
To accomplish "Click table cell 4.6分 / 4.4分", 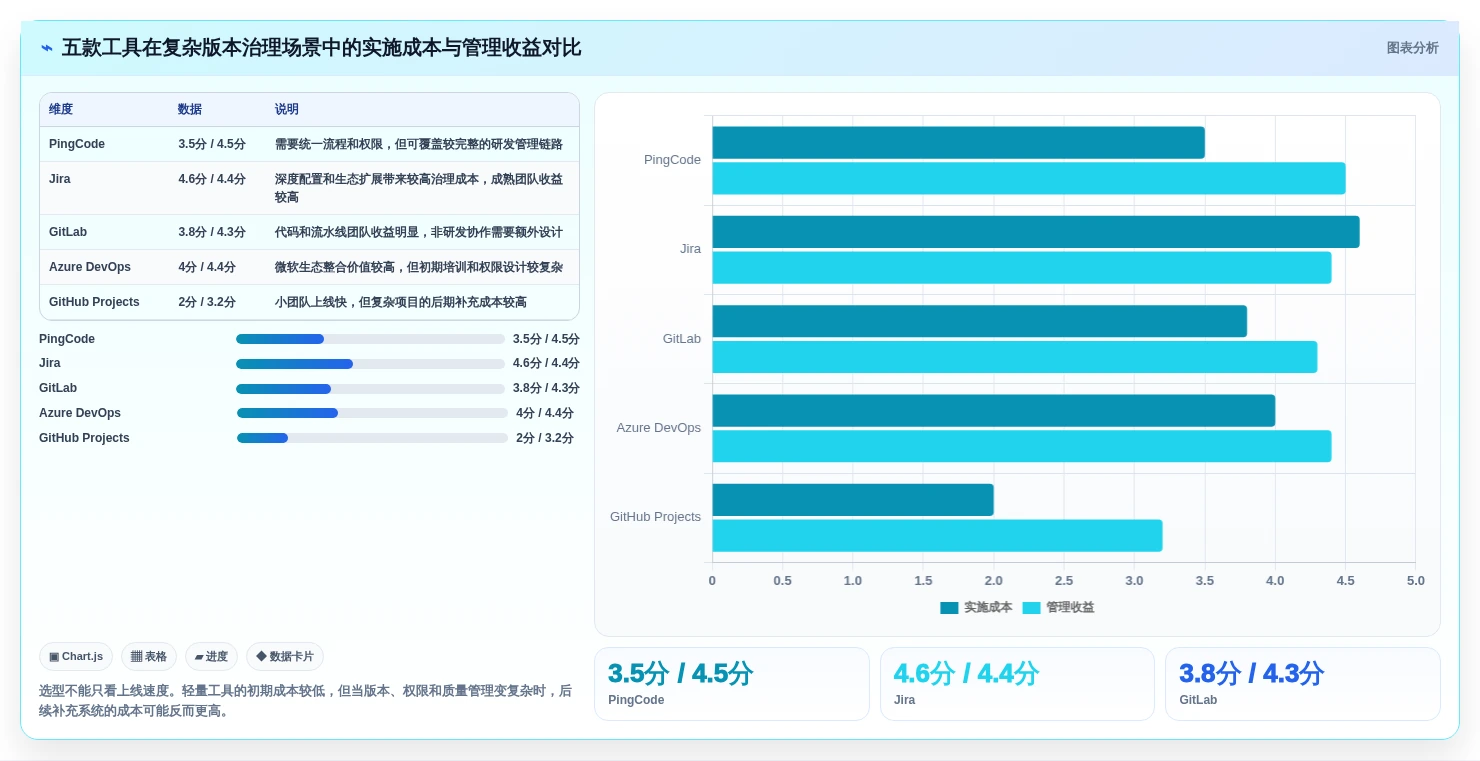I will 212,179.
